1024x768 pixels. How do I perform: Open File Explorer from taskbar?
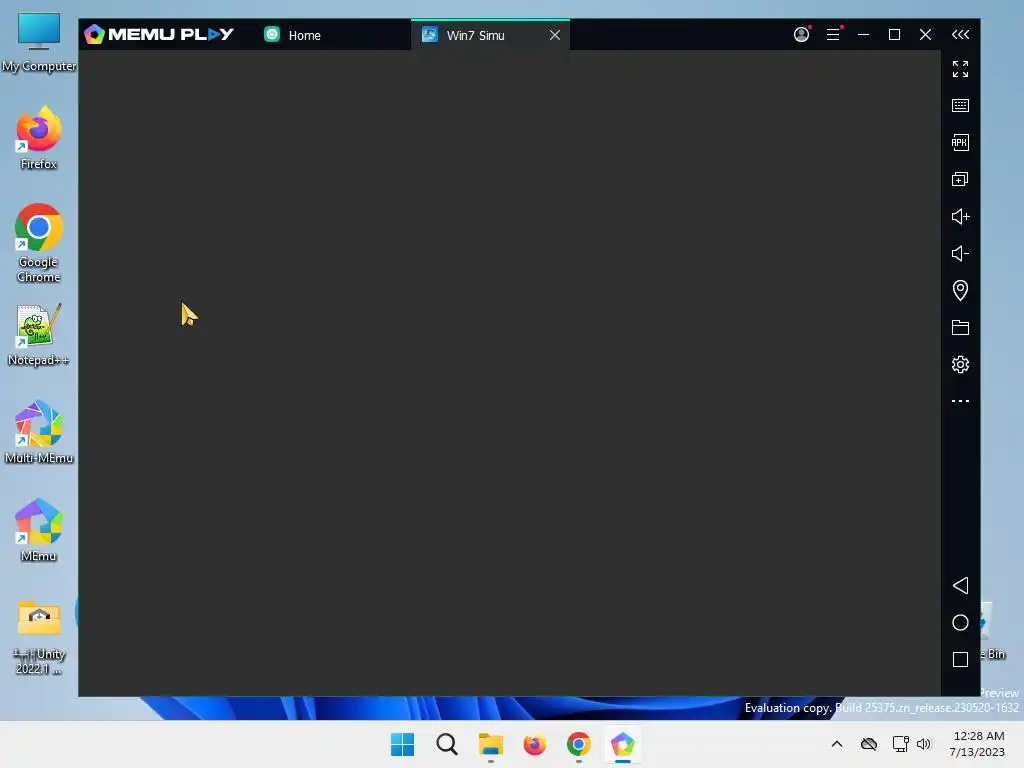click(490, 744)
